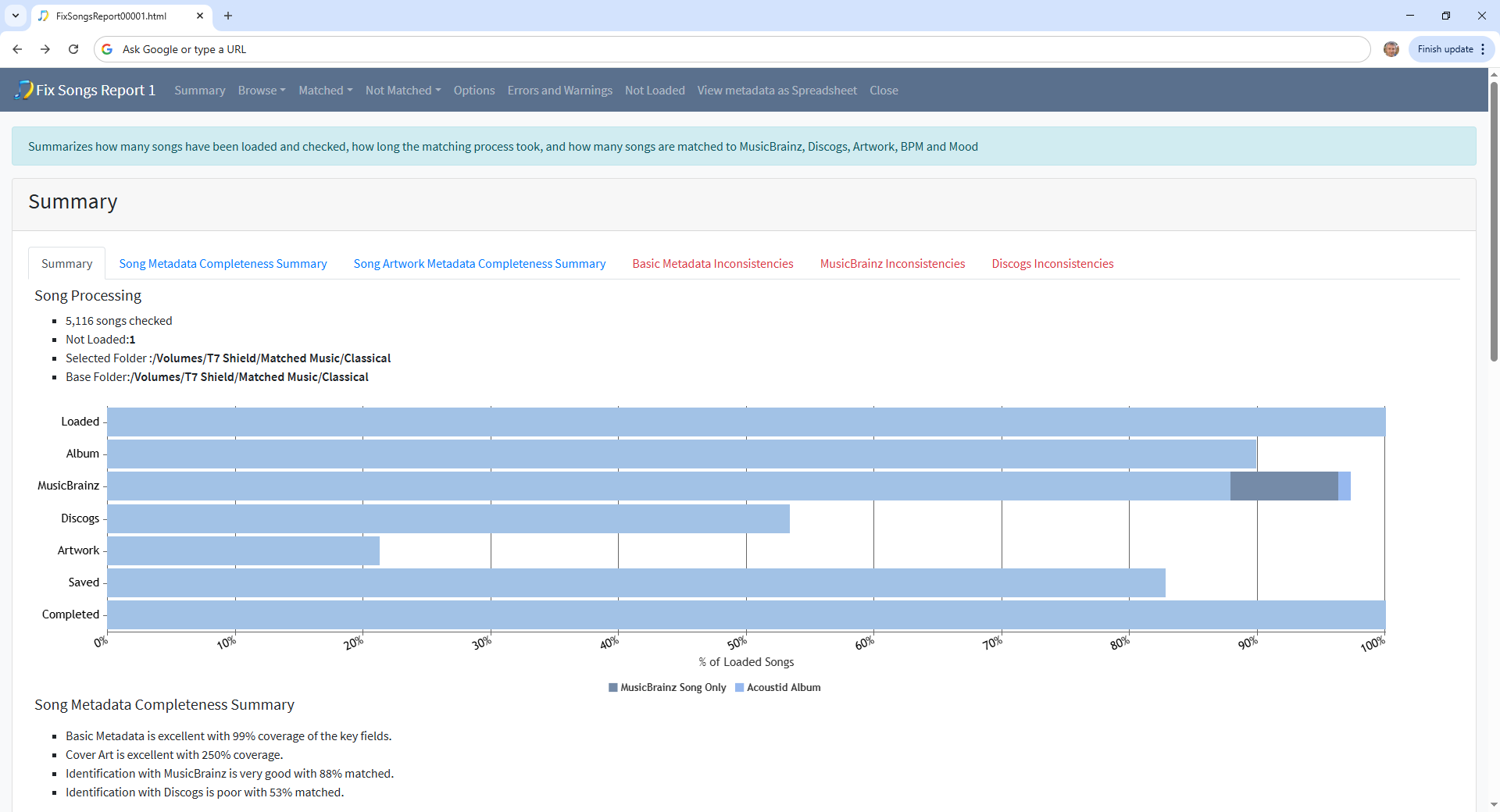Click the browser forward arrow
The width and height of the screenshot is (1500, 812).
(x=45, y=49)
